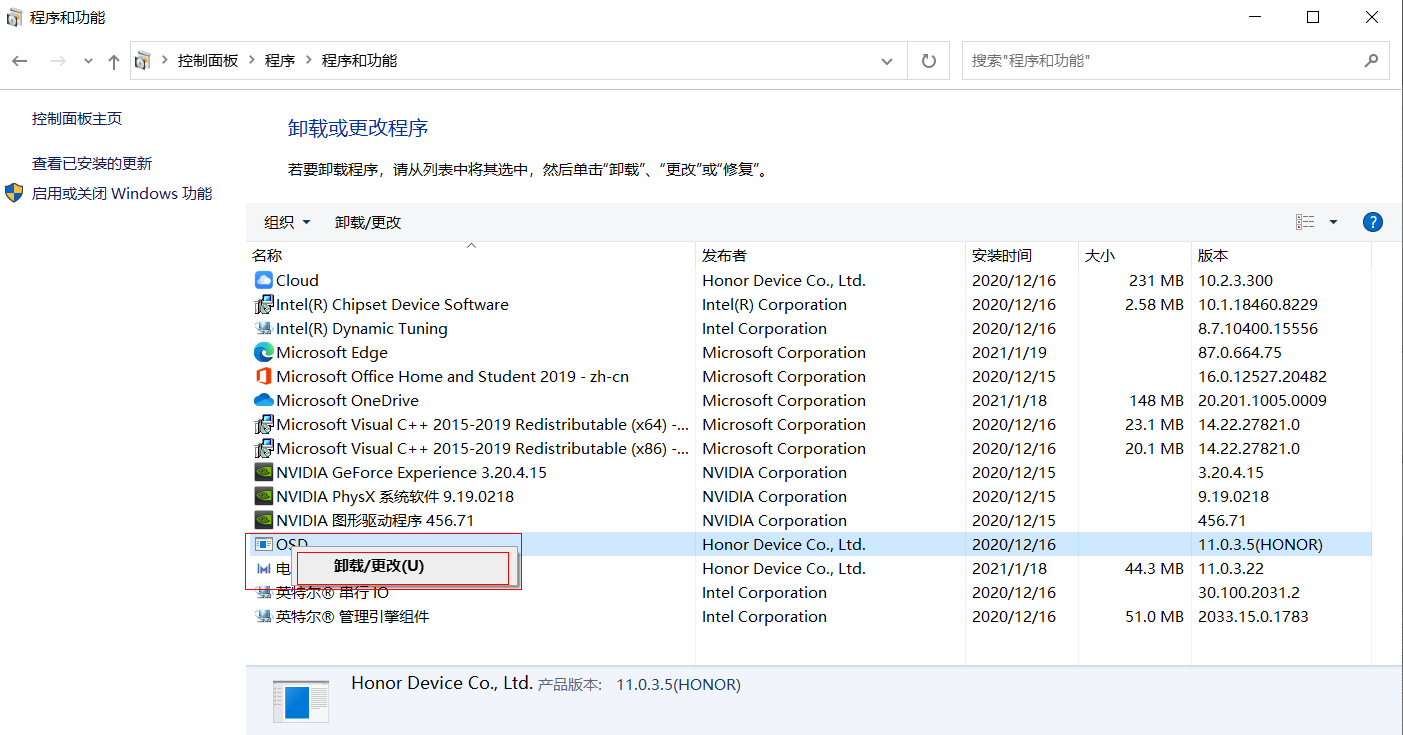Image resolution: width=1403 pixels, height=735 pixels.
Task: Open 启用或关闭 Windows 功能 link
Action: (122, 194)
